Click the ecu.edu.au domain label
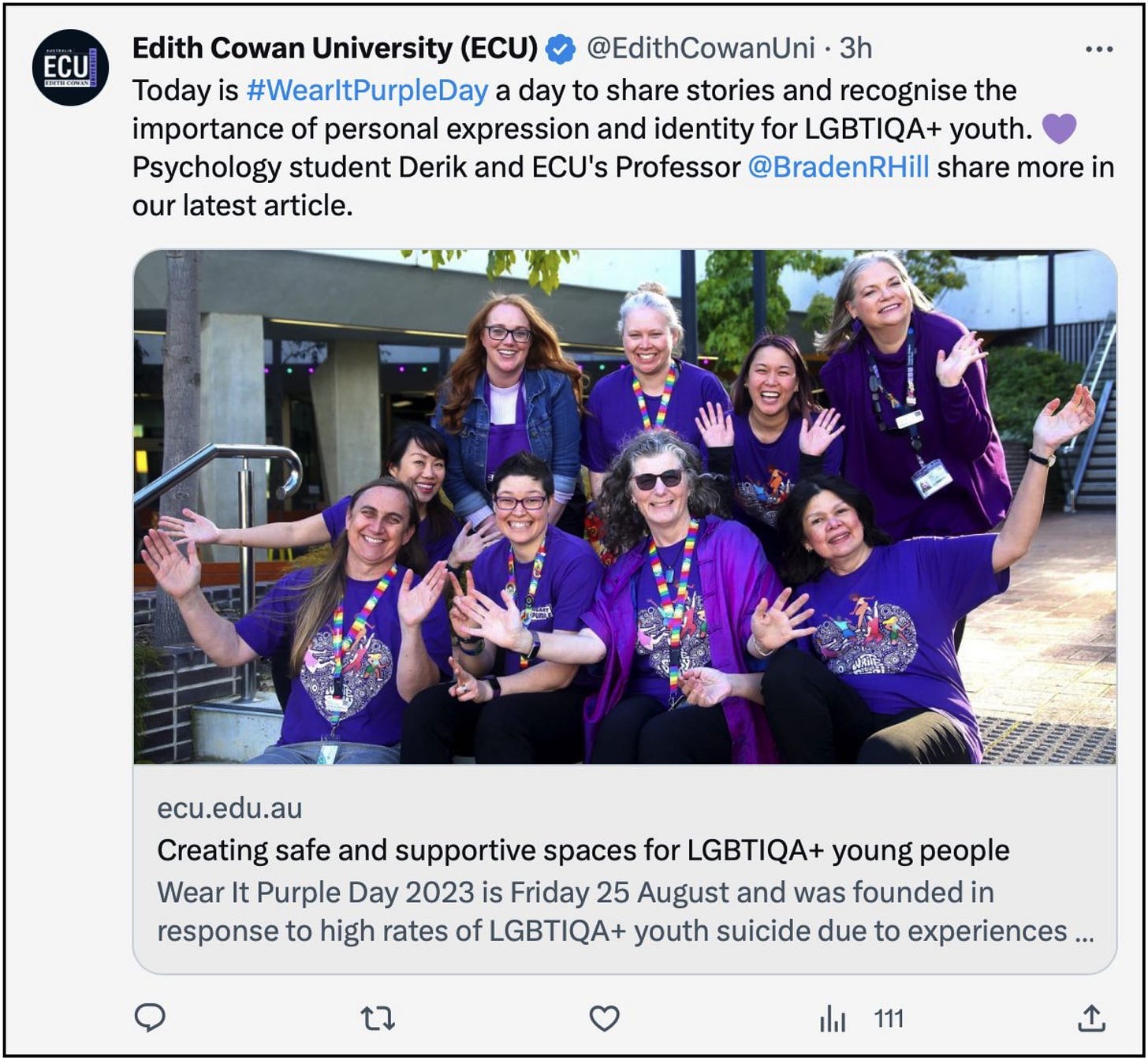The height and width of the screenshot is (1060, 1148). [x=229, y=808]
